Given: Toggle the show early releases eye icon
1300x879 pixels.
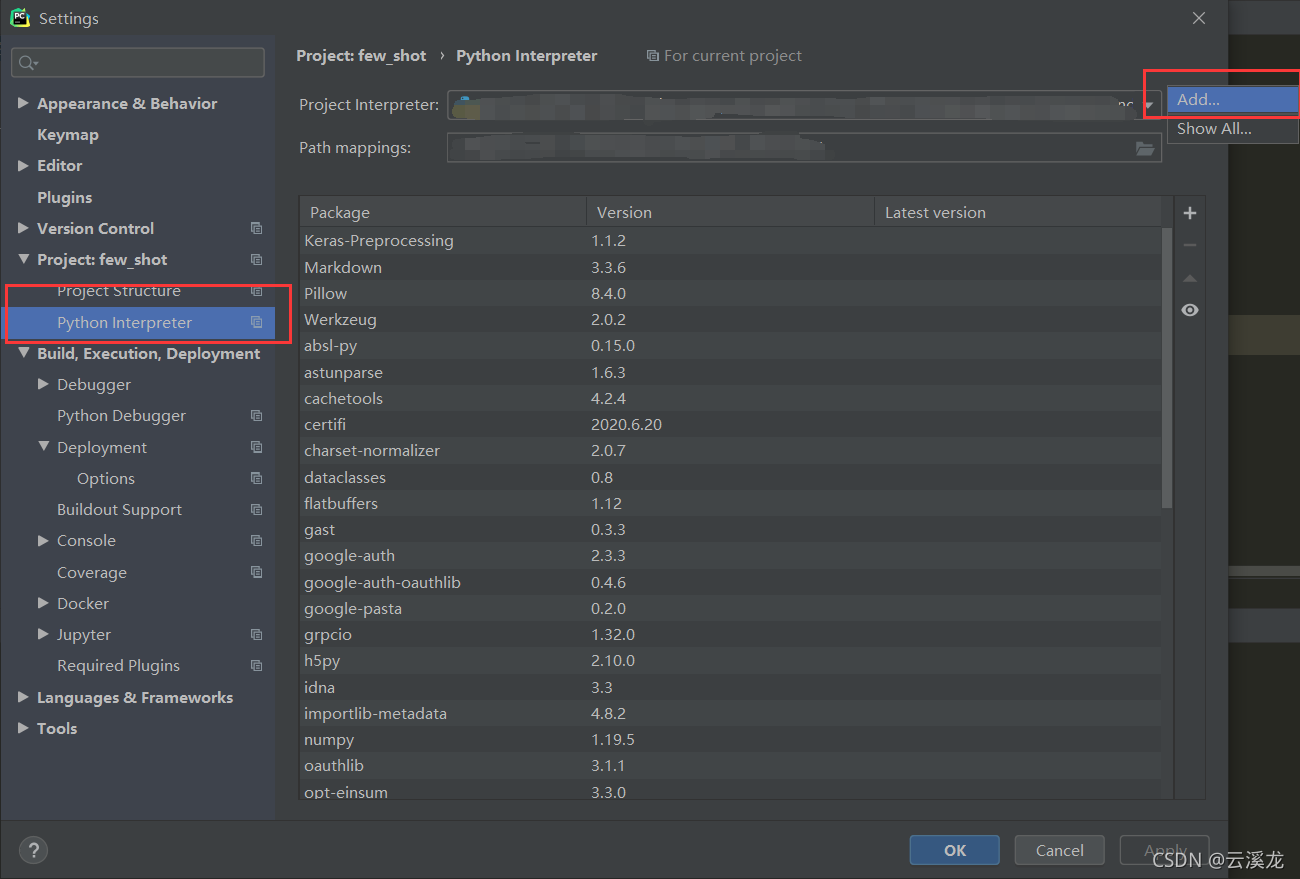Looking at the screenshot, I should tap(1189, 310).
